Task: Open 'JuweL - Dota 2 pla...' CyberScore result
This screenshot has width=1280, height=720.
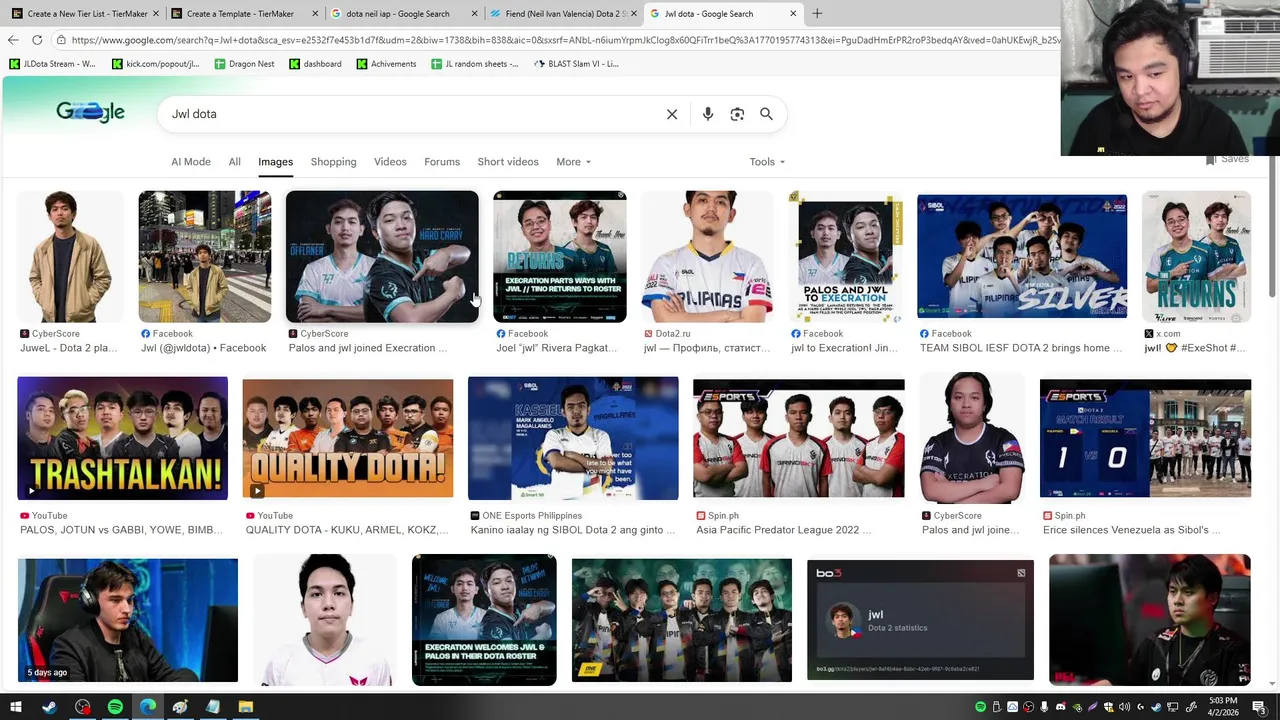Action: click(x=68, y=348)
